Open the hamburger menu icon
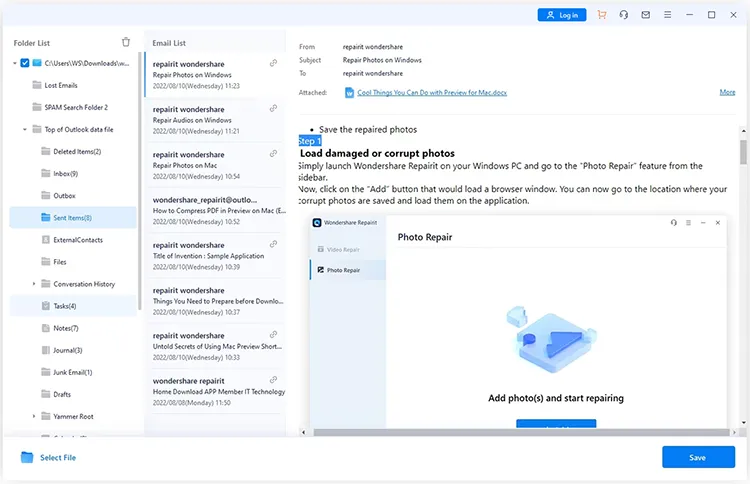This screenshot has height=484, width=750. pos(668,15)
